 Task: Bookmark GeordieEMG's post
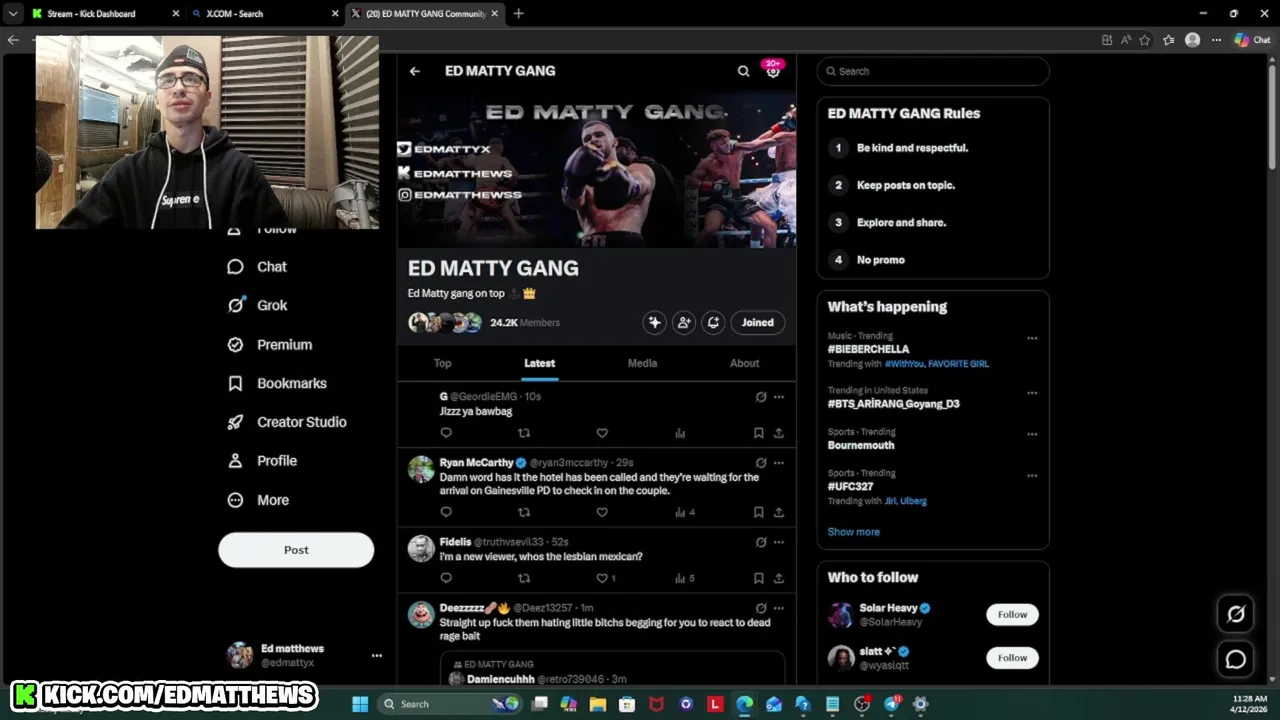(758, 433)
